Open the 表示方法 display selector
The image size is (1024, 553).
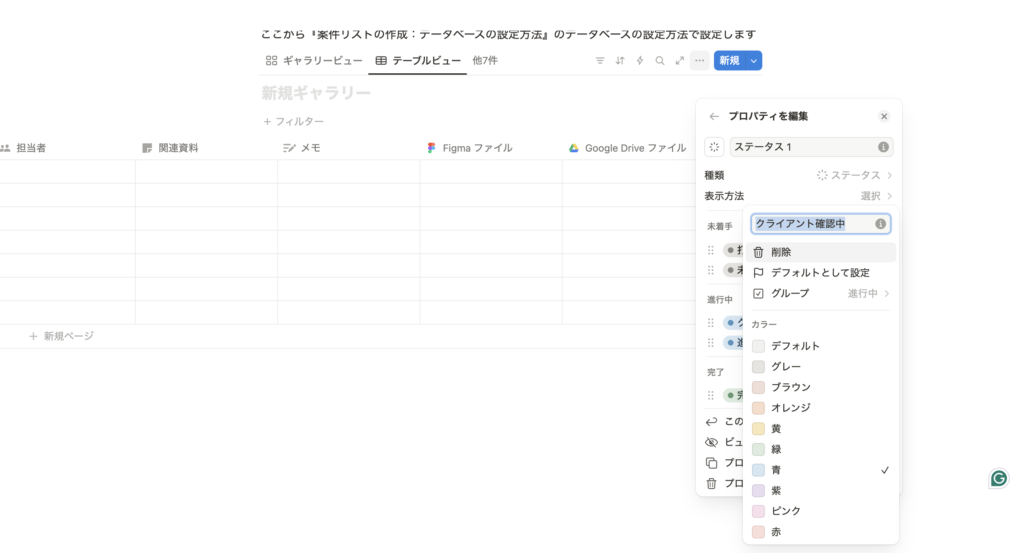pyautogui.click(x=798, y=196)
